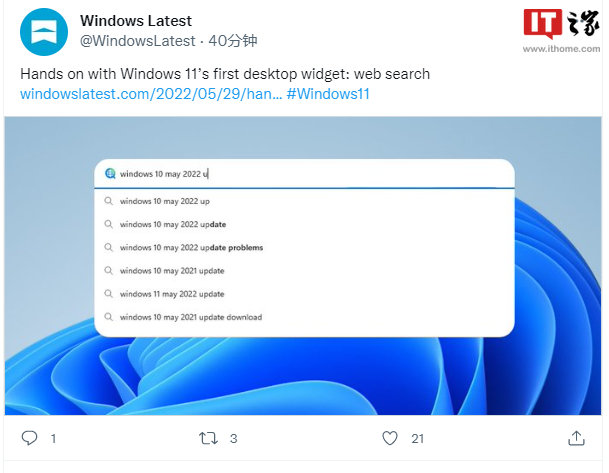Open the @WindowsLatest handle
Image resolution: width=609 pixels, height=473 pixels.
137,41
